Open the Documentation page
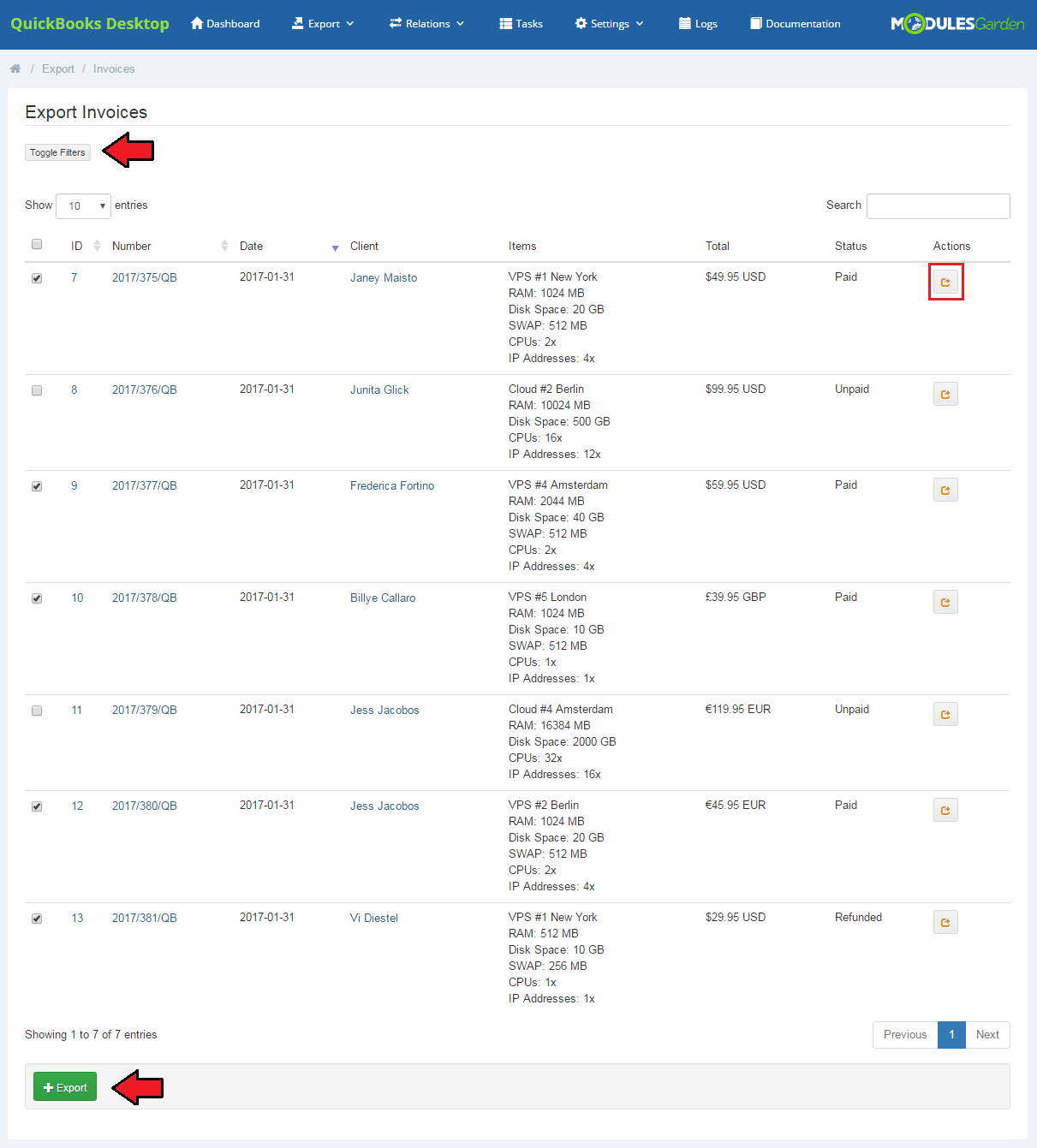Viewport: 1037px width, 1148px height. [x=796, y=24]
